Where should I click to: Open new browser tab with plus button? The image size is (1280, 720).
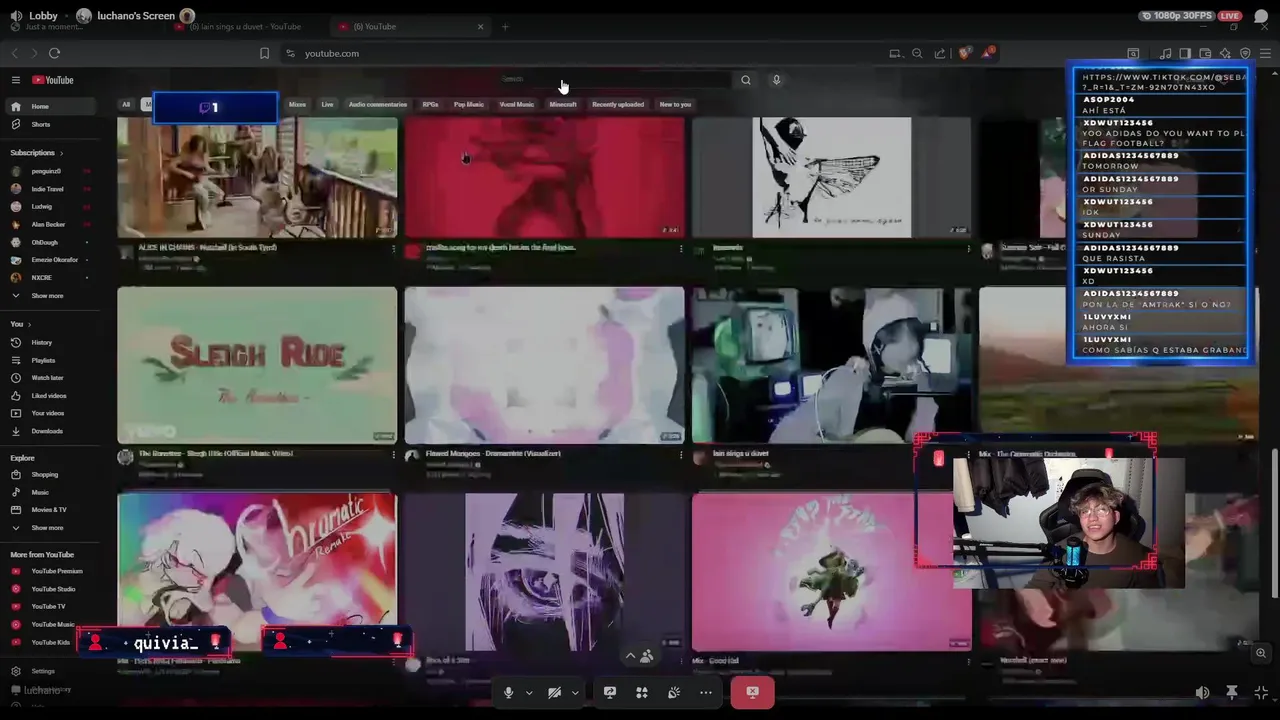[505, 27]
